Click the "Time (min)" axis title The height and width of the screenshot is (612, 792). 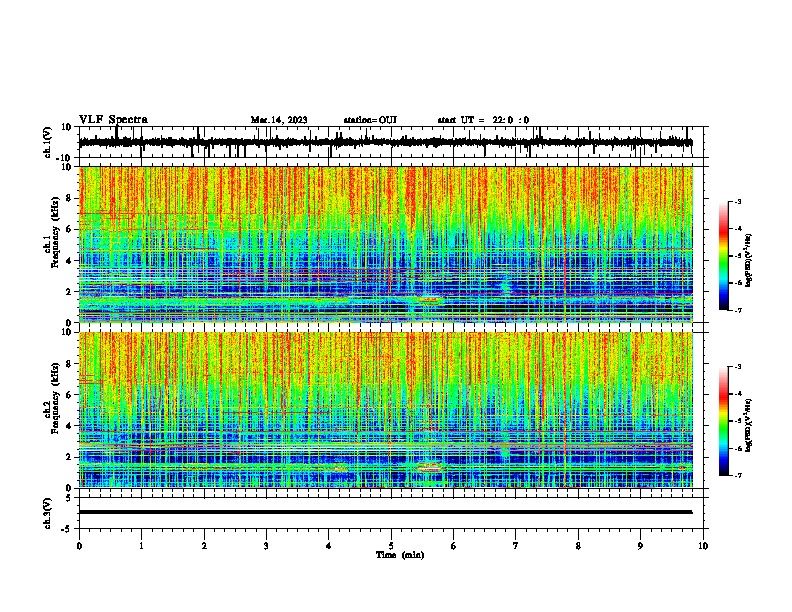click(x=400, y=555)
